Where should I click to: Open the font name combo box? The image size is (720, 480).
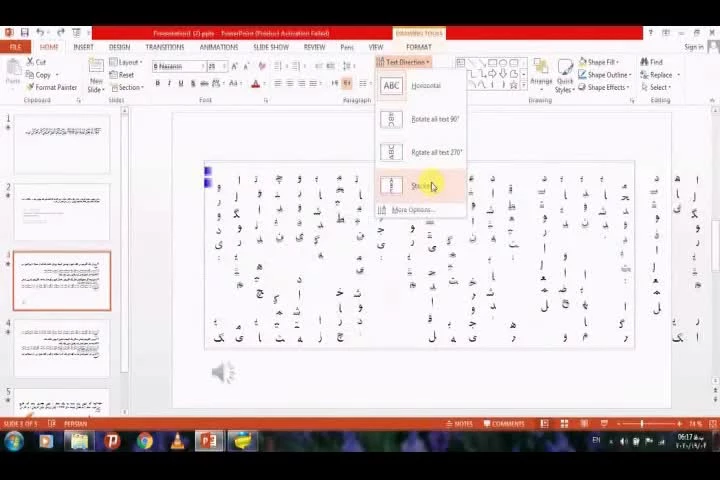tap(177, 66)
